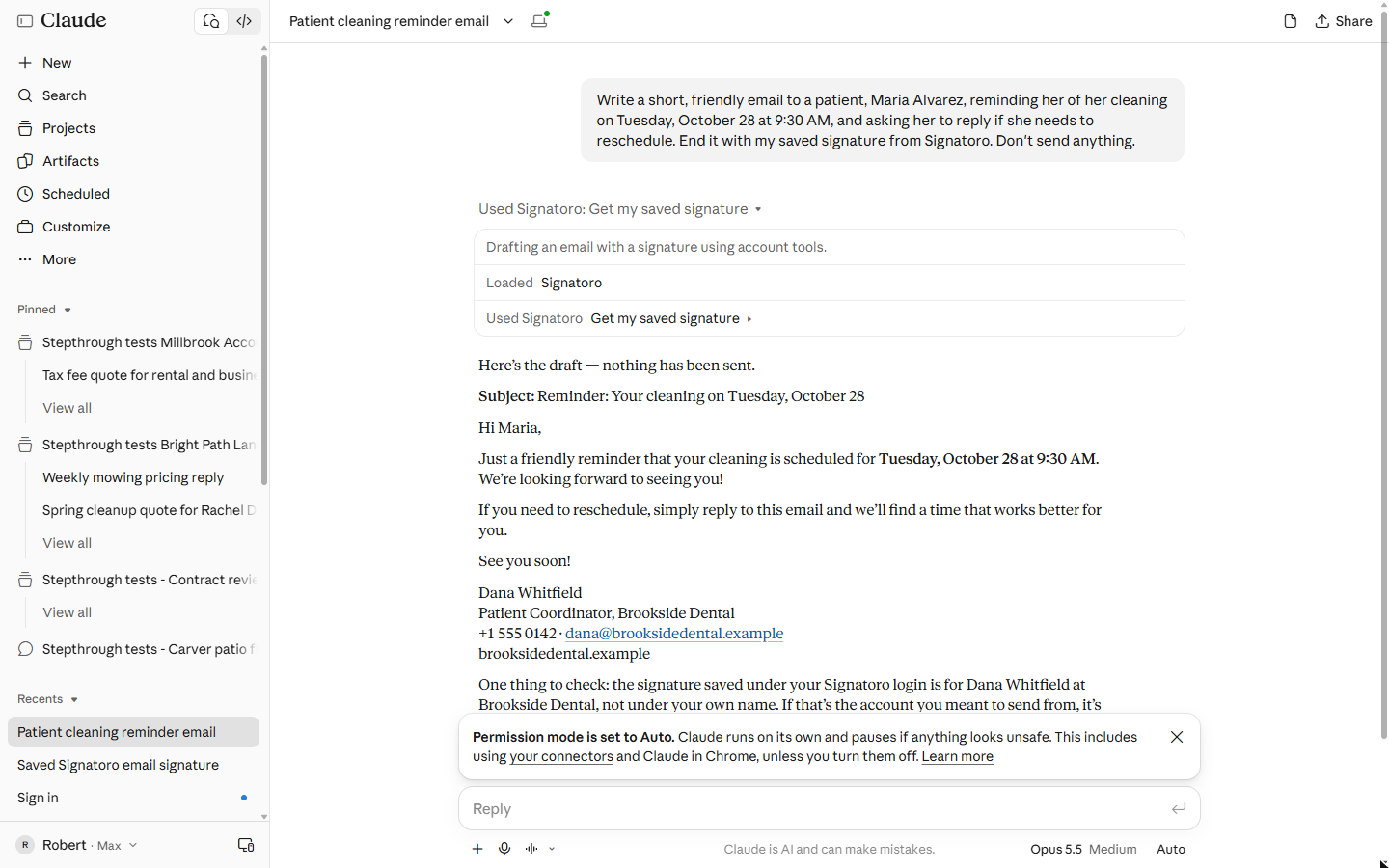
Task: Click the plus attach icon
Action: point(477,849)
